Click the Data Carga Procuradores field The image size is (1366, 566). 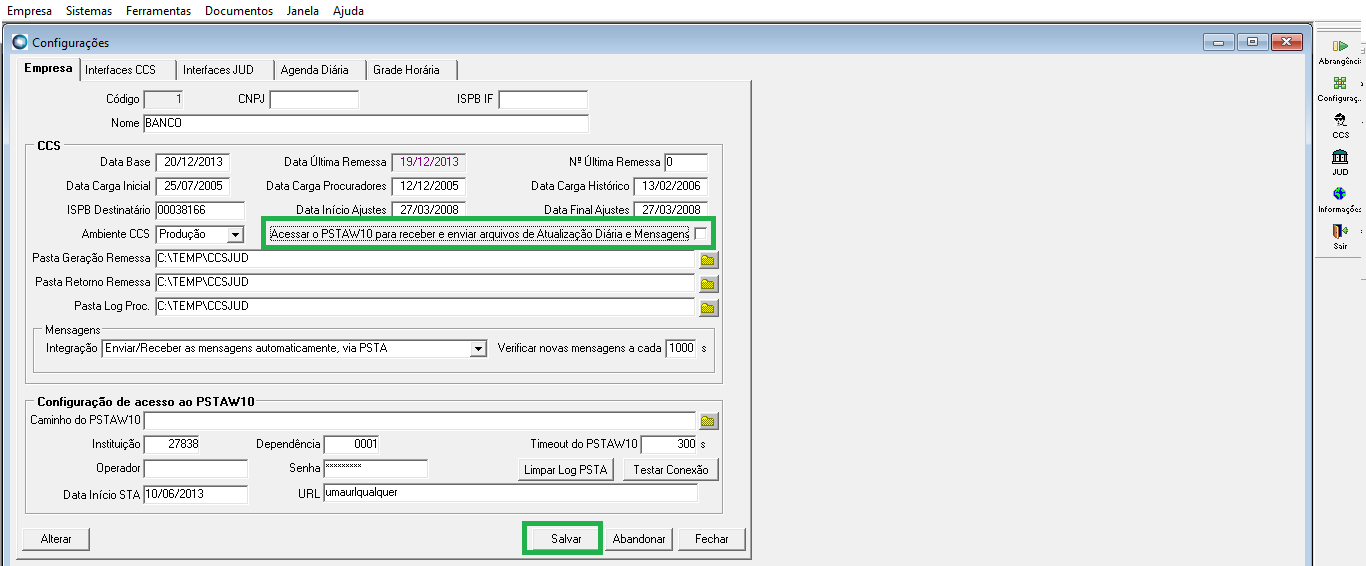pyautogui.click(x=428, y=186)
